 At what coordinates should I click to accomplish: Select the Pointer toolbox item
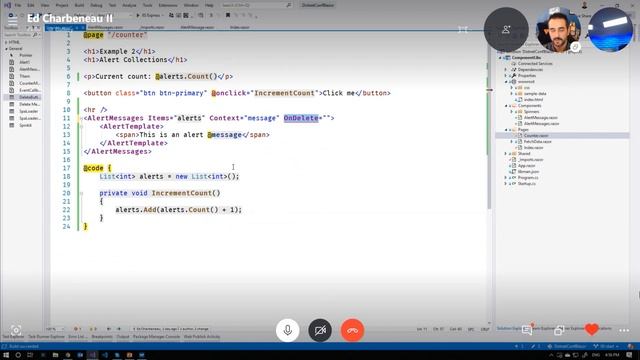point(25,55)
